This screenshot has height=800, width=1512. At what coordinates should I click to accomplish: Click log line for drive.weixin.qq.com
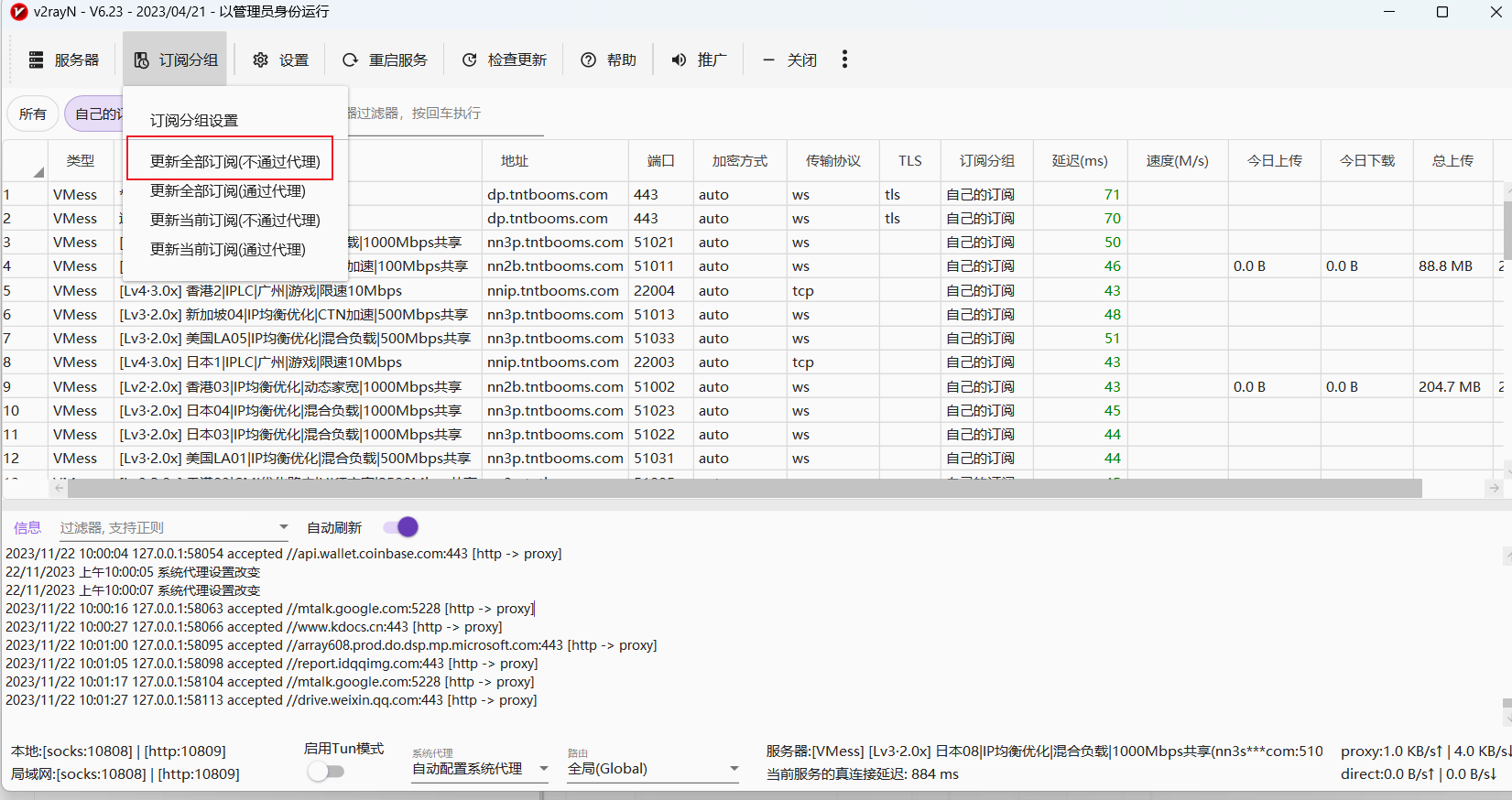[x=271, y=699]
